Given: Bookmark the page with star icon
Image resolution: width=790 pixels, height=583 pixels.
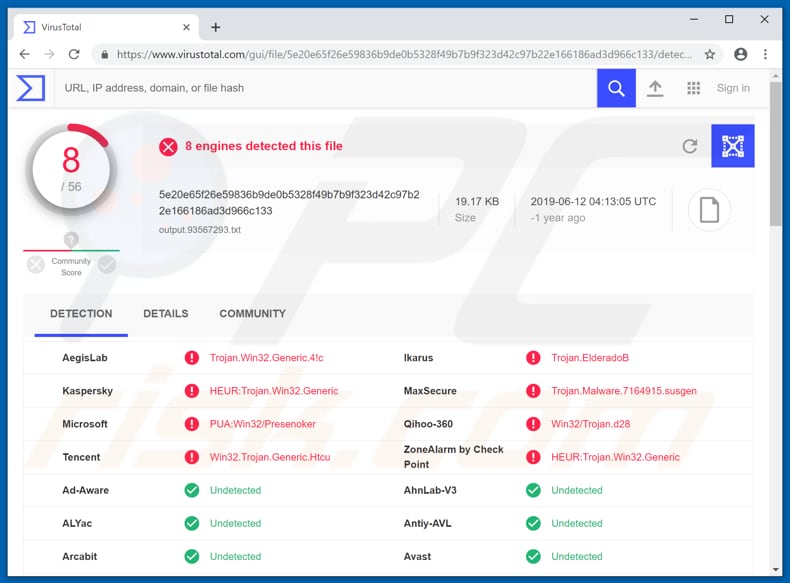Looking at the screenshot, I should pyautogui.click(x=710, y=54).
